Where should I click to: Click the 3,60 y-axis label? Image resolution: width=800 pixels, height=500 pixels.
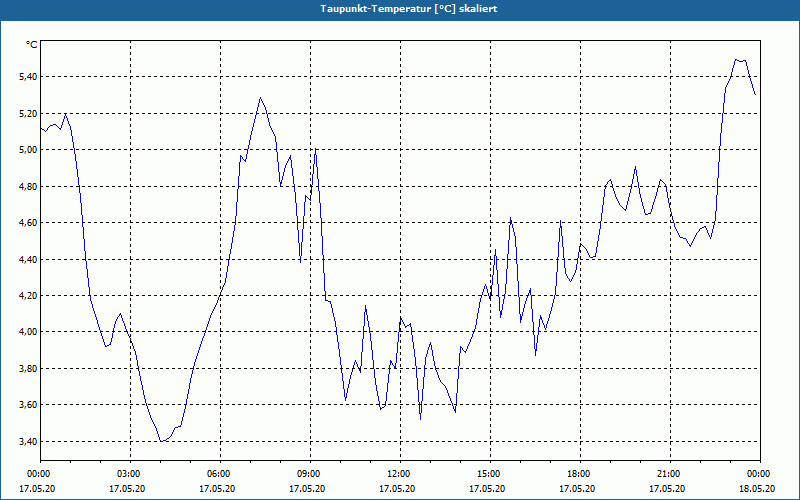(28, 405)
